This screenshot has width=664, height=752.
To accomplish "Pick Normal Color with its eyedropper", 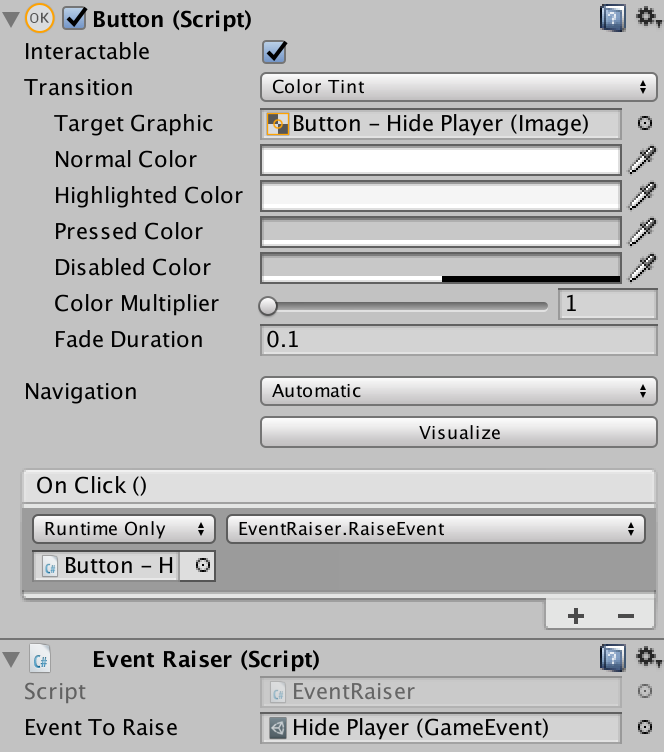I will (642, 160).
